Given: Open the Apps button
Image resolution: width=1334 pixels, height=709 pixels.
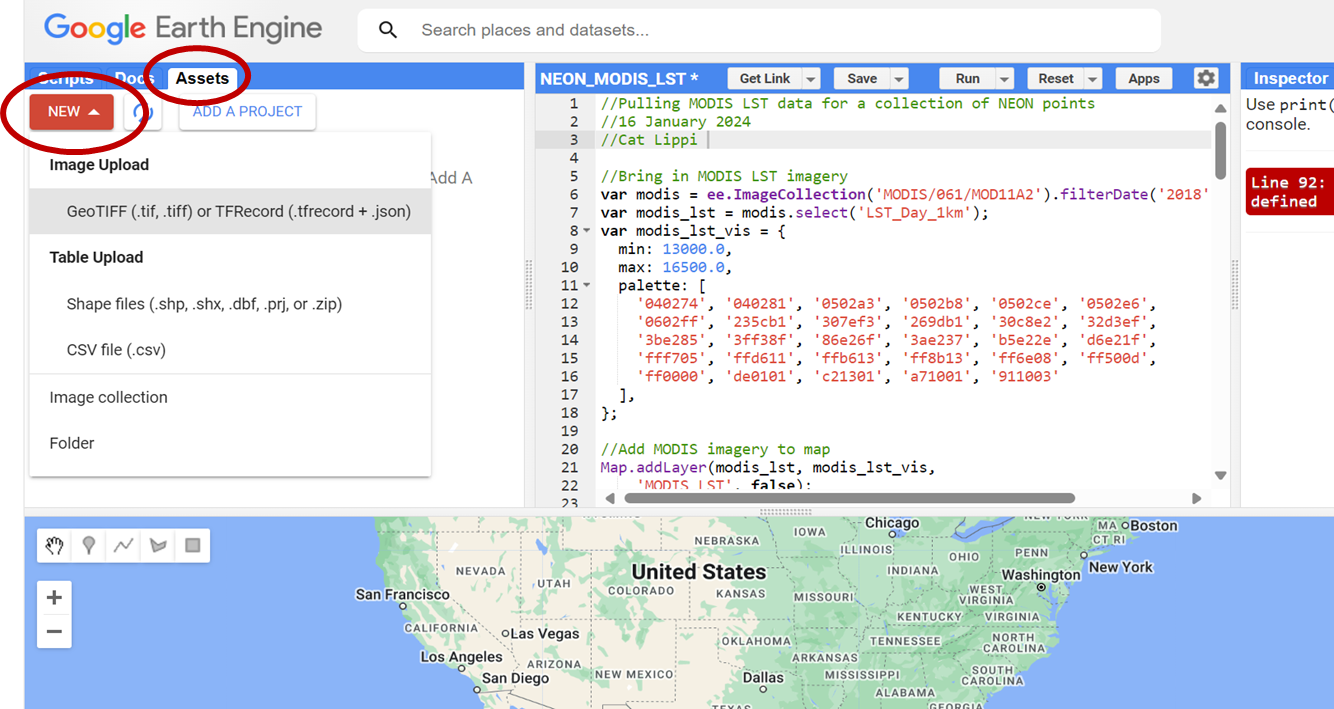Looking at the screenshot, I should (1144, 79).
